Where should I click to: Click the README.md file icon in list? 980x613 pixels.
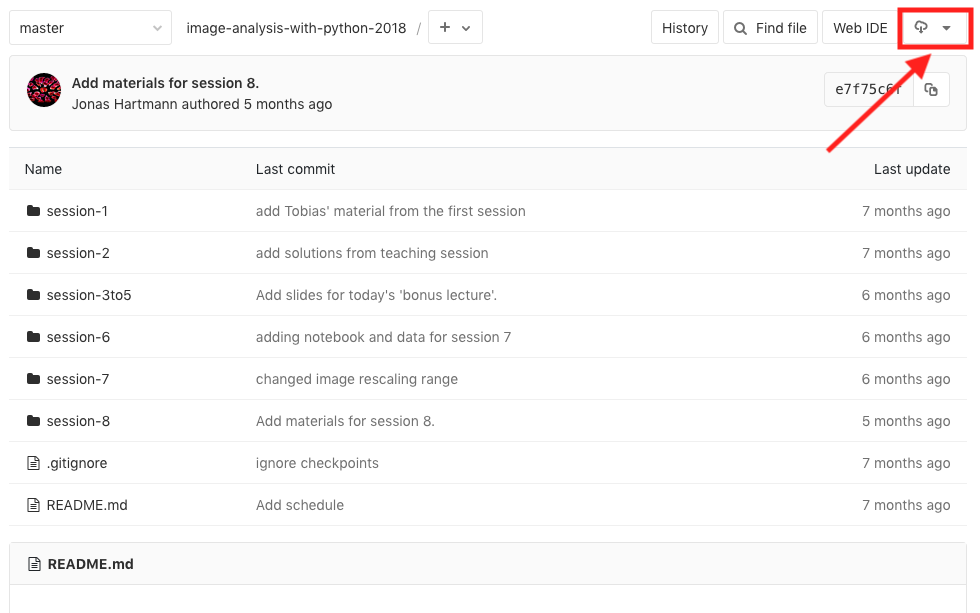[33, 505]
